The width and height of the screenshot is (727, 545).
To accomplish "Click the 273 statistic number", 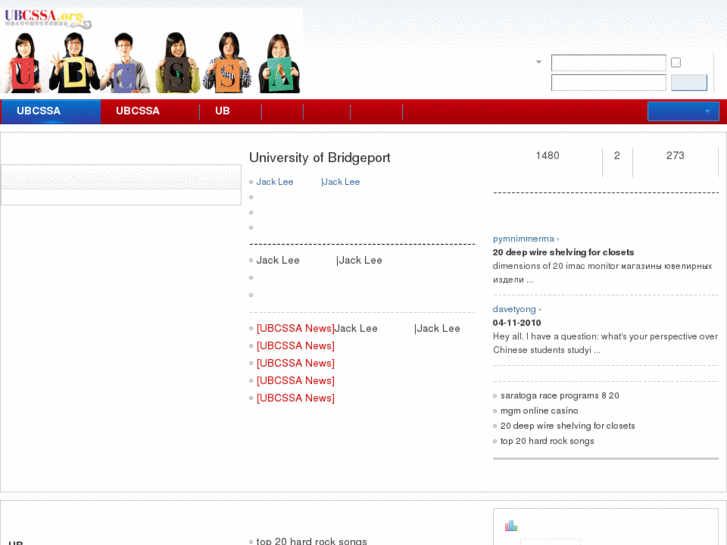I will [x=675, y=155].
